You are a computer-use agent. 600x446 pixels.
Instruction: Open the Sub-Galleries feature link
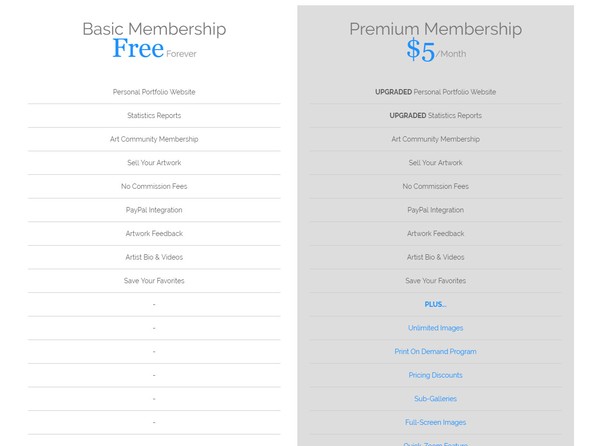pyautogui.click(x=435, y=399)
